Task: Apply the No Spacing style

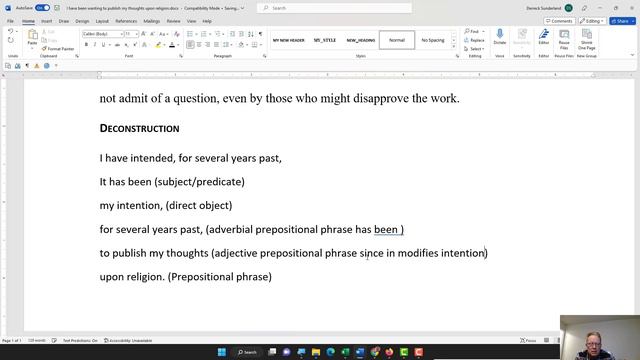Action: pyautogui.click(x=433, y=40)
